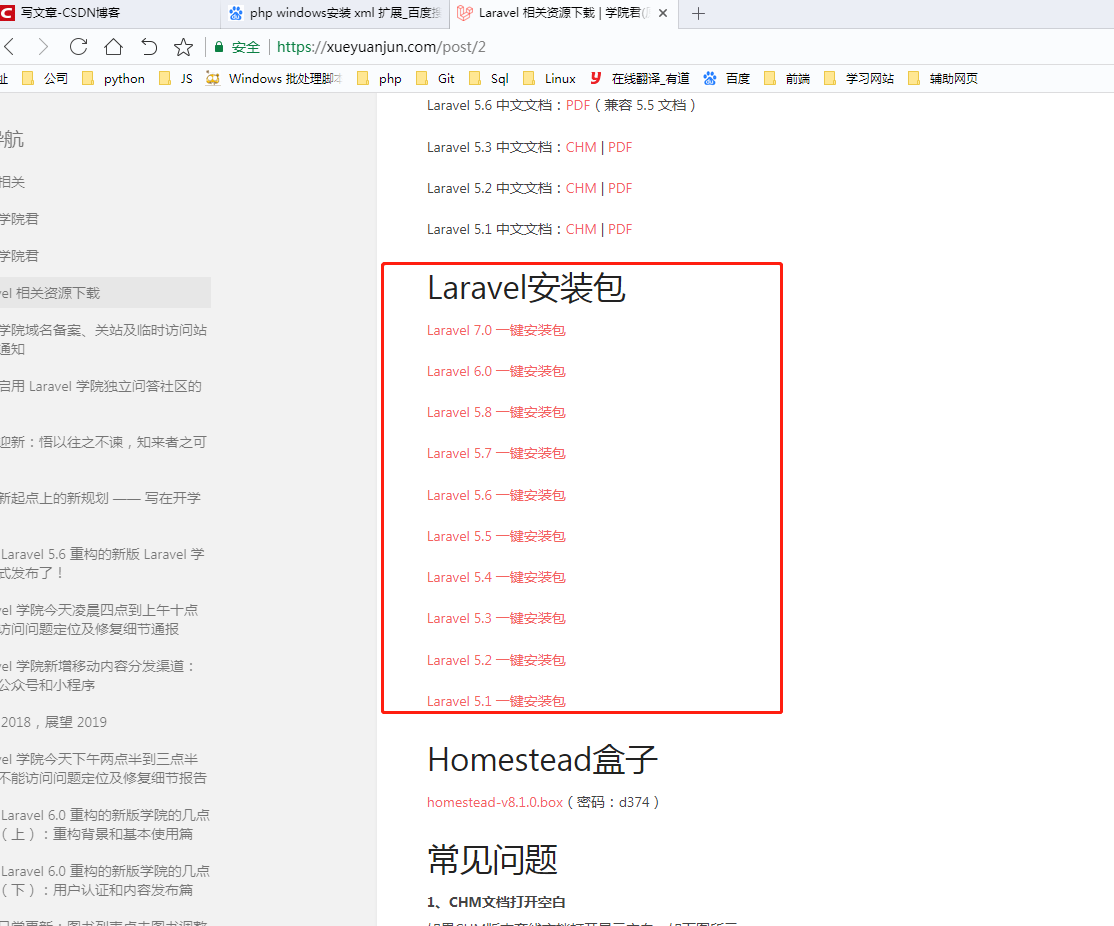Download the Laravel 5.1 CHM document
The height and width of the screenshot is (926, 1114).
581,230
